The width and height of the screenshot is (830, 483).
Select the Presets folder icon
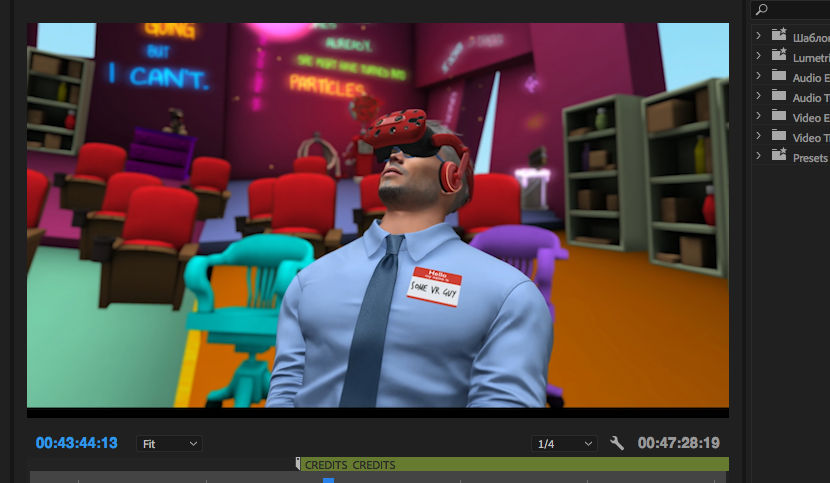[779, 155]
